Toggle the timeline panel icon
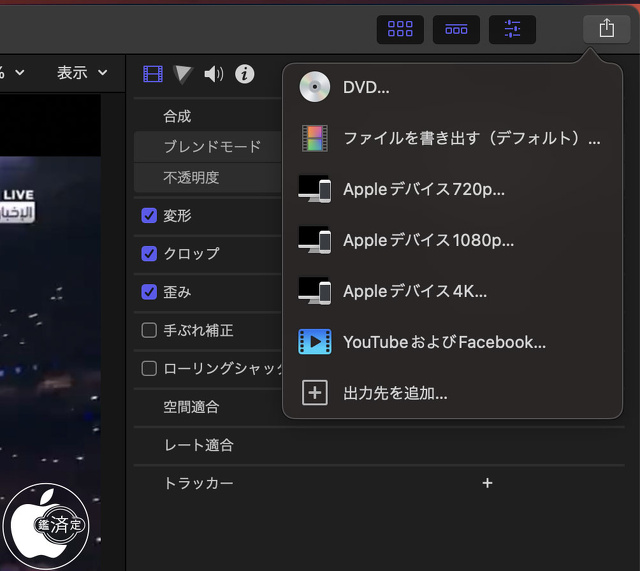640x571 pixels. 456,29
